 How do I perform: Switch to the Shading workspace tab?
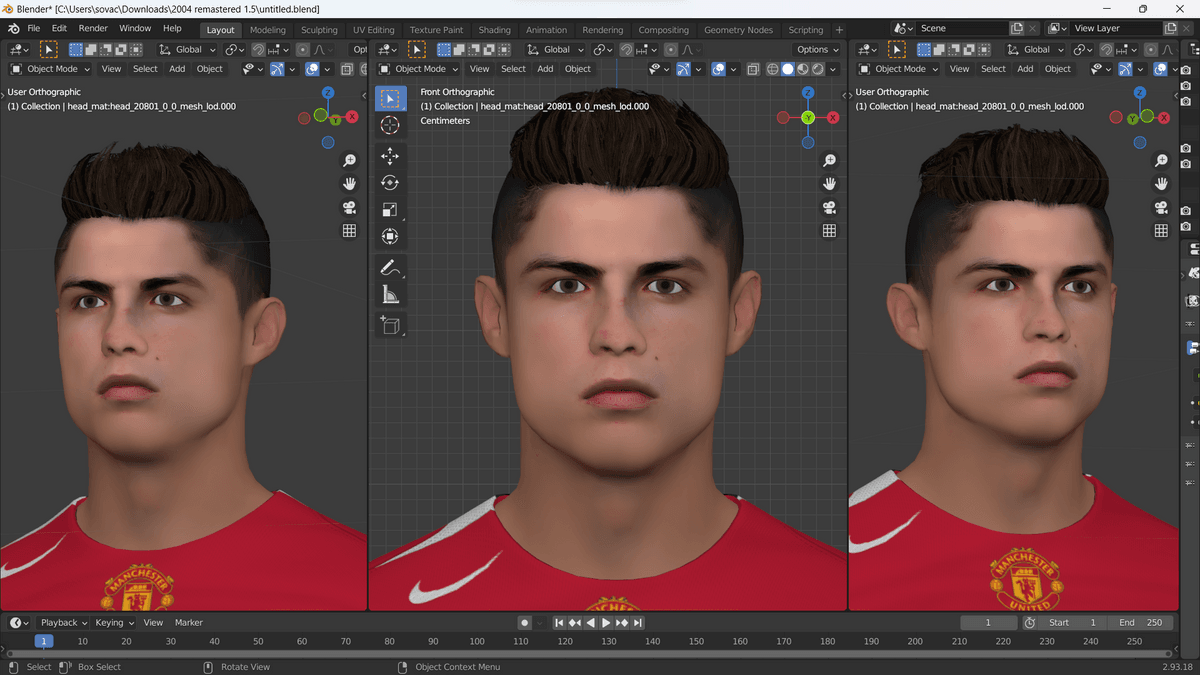point(494,30)
